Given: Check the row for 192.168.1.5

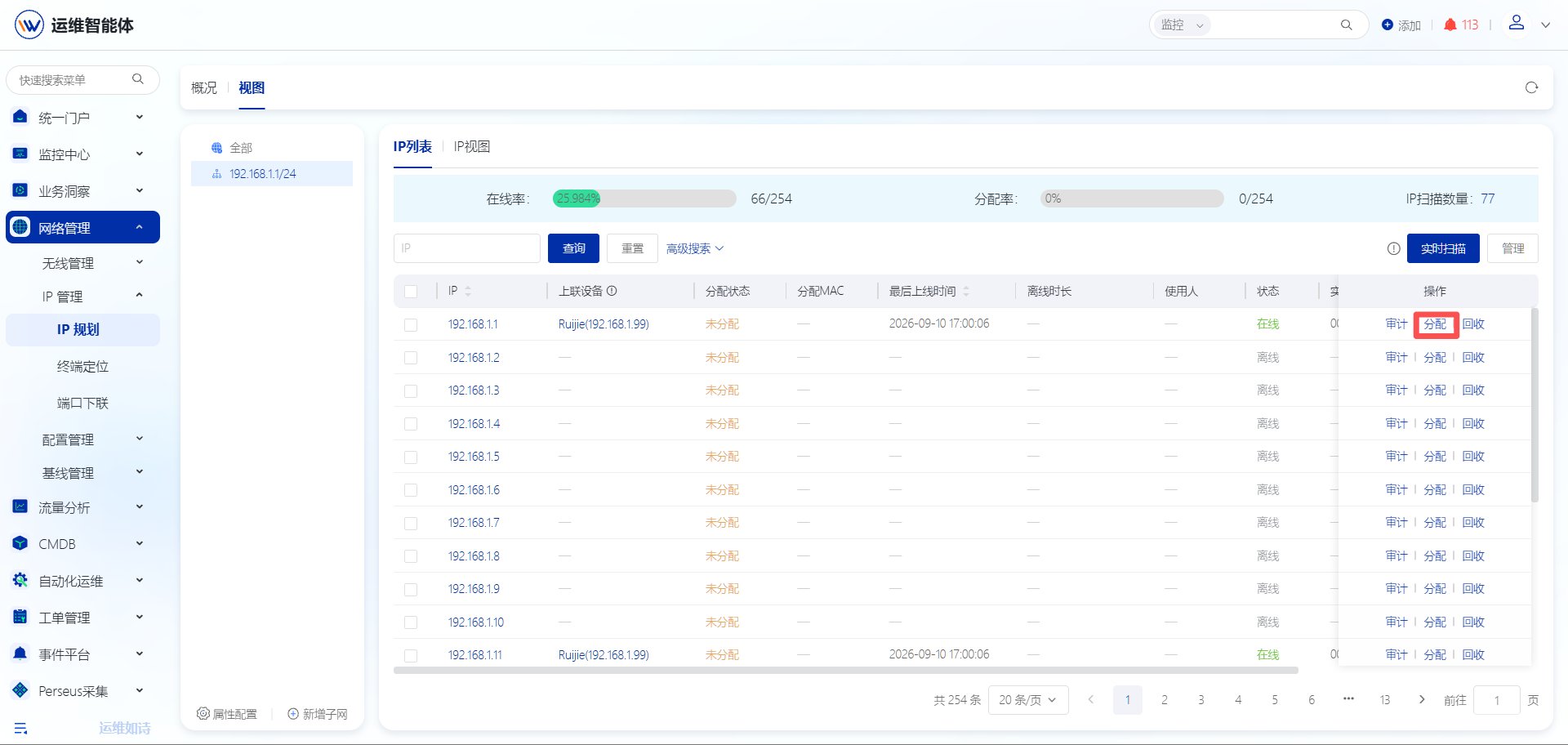Looking at the screenshot, I should tap(411, 457).
